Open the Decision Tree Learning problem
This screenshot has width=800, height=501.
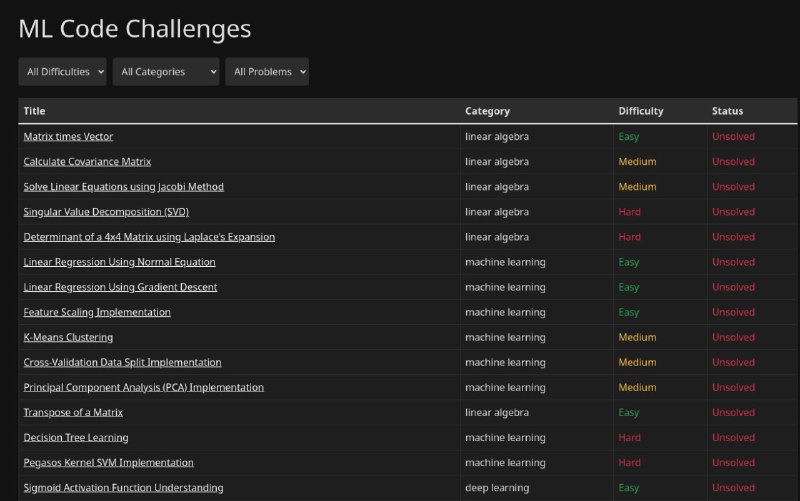[x=76, y=437]
